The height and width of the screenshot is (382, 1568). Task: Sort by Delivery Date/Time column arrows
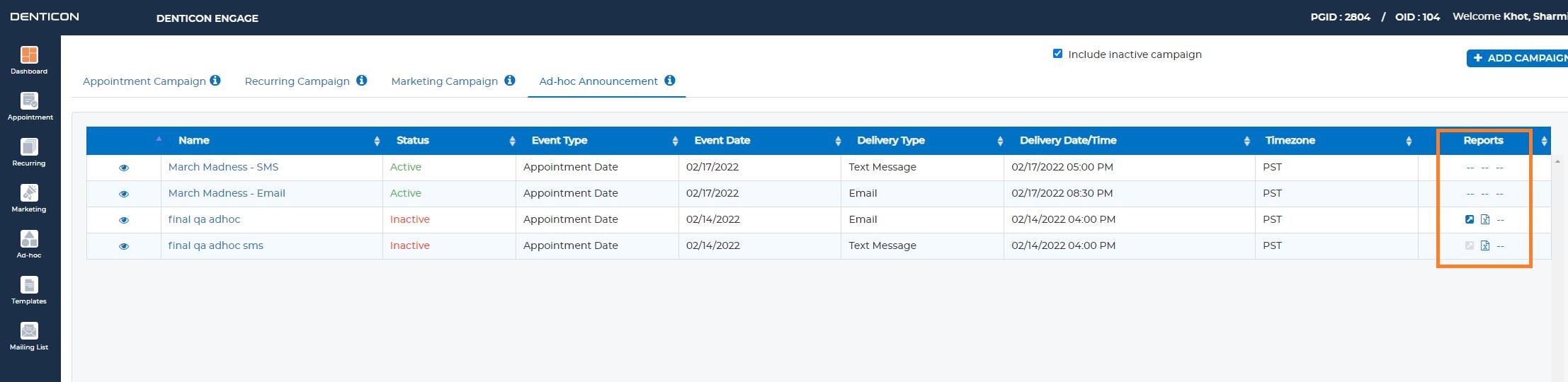(1246, 141)
